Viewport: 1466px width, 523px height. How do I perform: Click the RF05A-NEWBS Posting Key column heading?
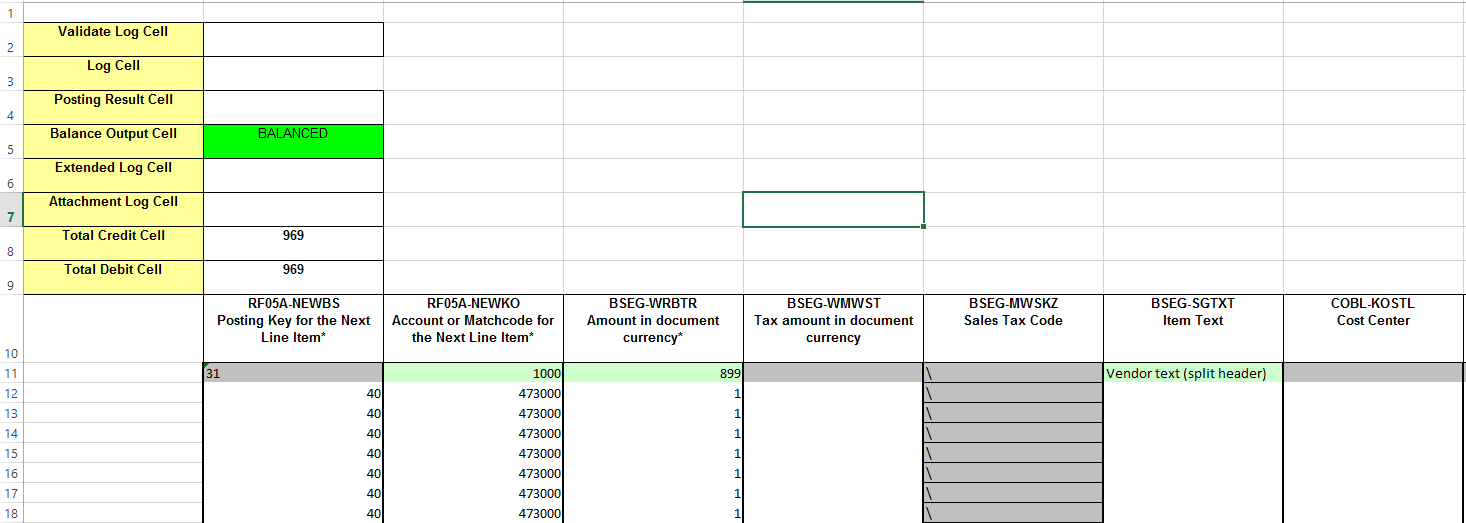[x=293, y=328]
